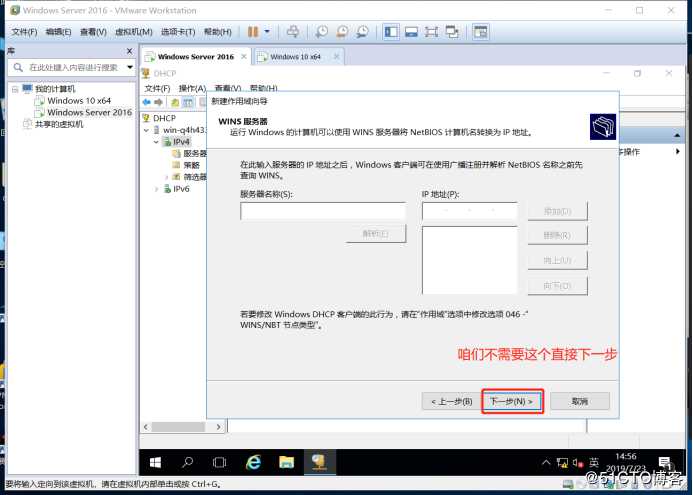Screen dimensions: 693x495
Task: Click the 下一步(N) next button
Action: [x=512, y=401]
